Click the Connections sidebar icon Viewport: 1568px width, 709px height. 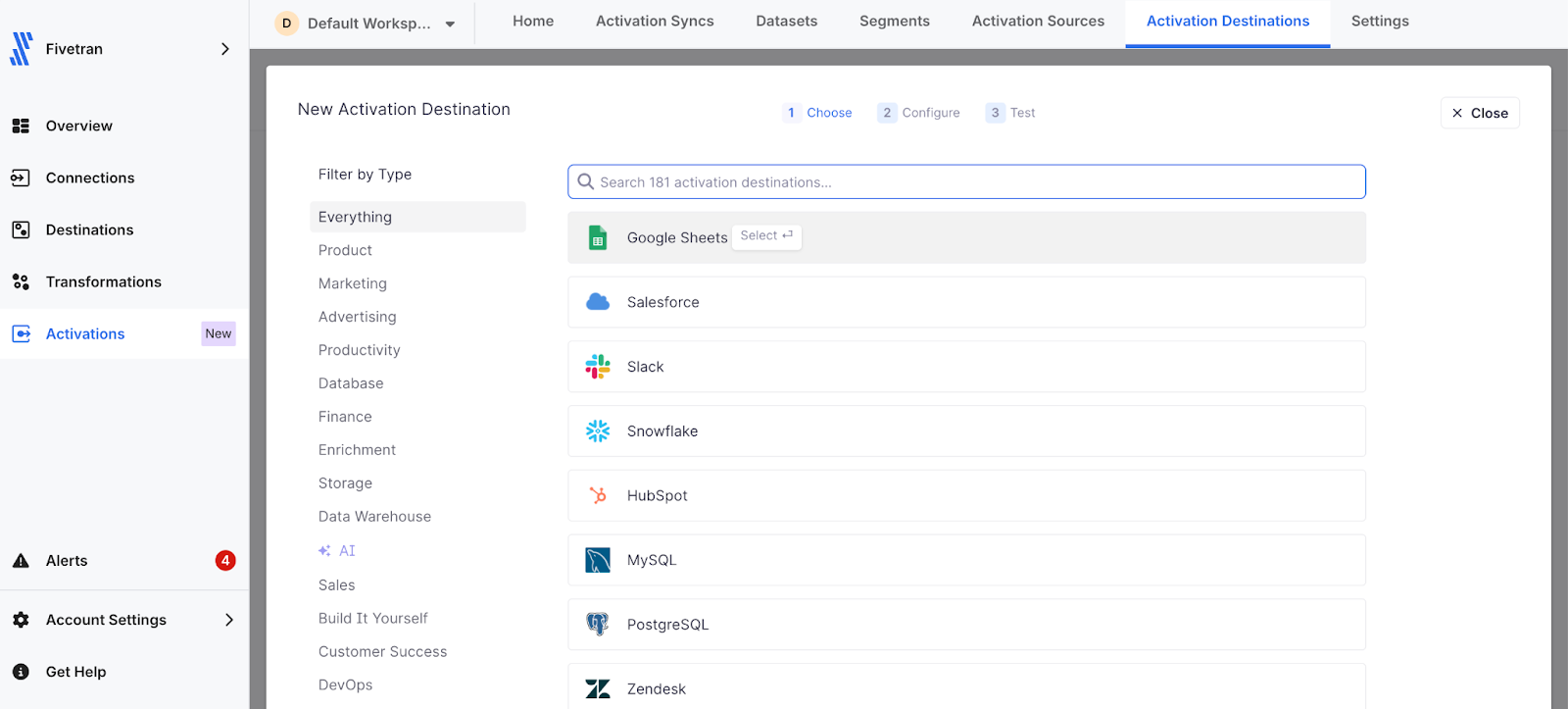pyautogui.click(x=21, y=177)
